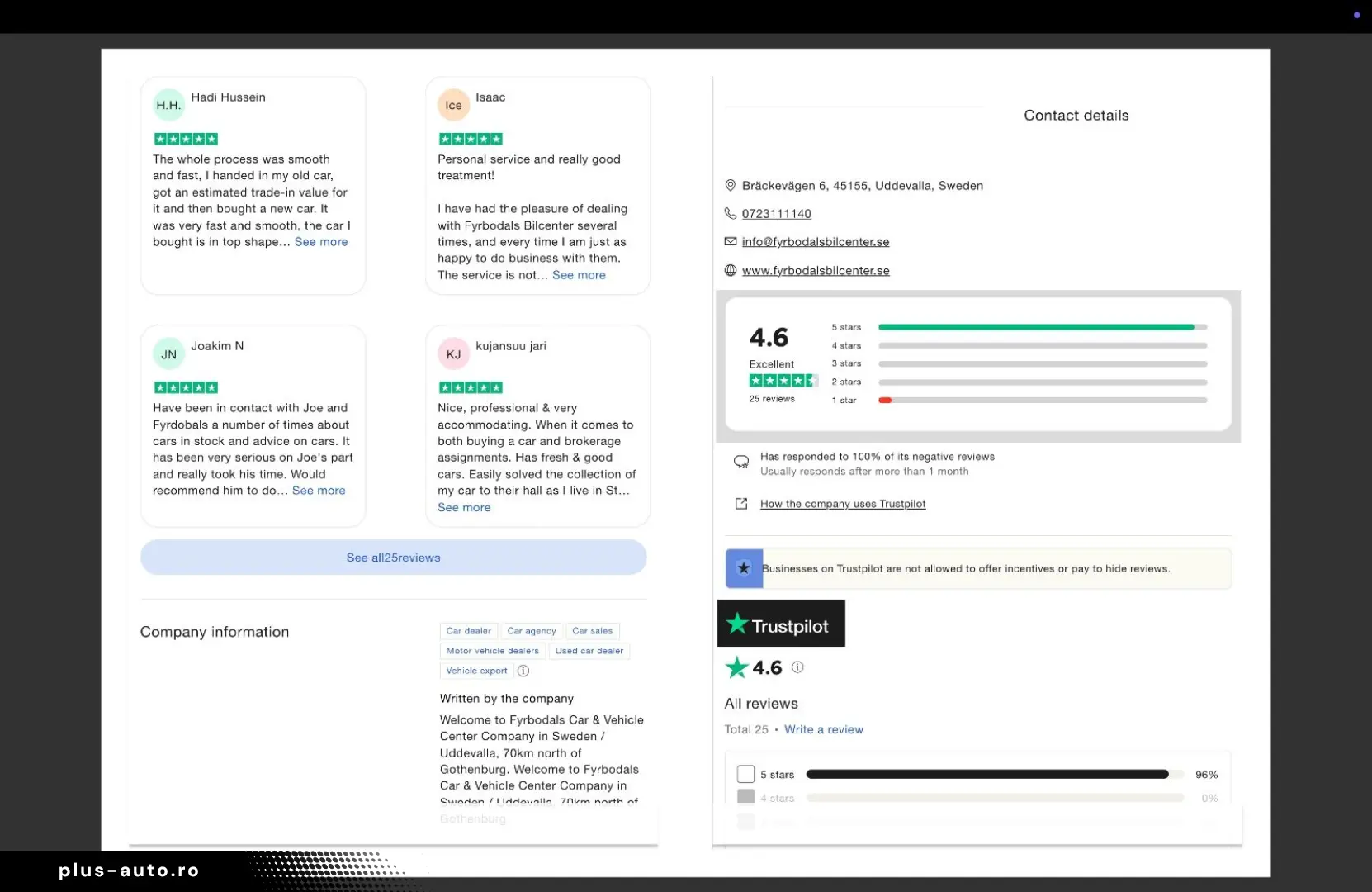Check the 4 stars filter checkbox

coord(745,797)
